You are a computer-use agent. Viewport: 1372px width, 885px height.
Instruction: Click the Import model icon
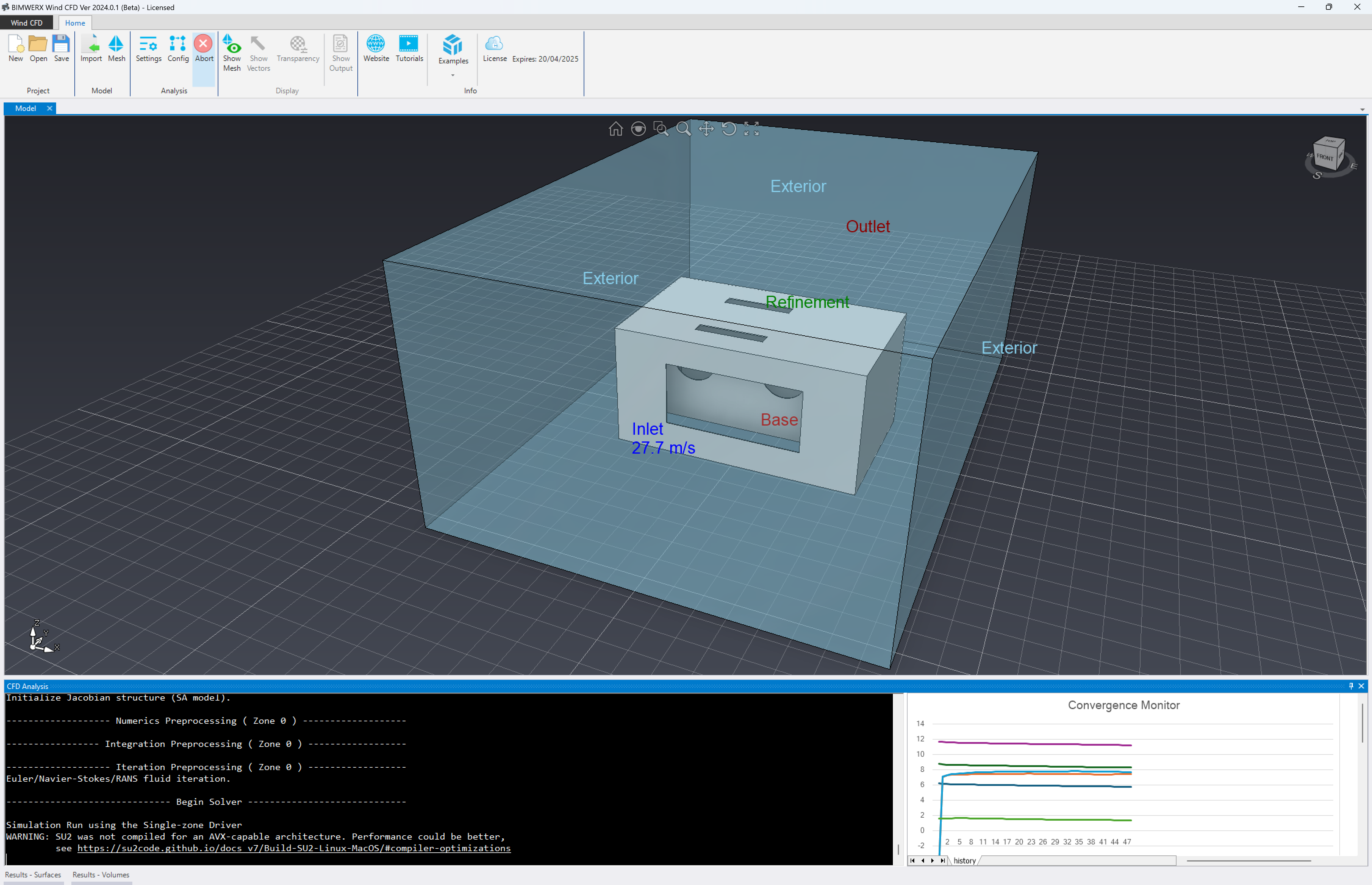pyautogui.click(x=91, y=49)
